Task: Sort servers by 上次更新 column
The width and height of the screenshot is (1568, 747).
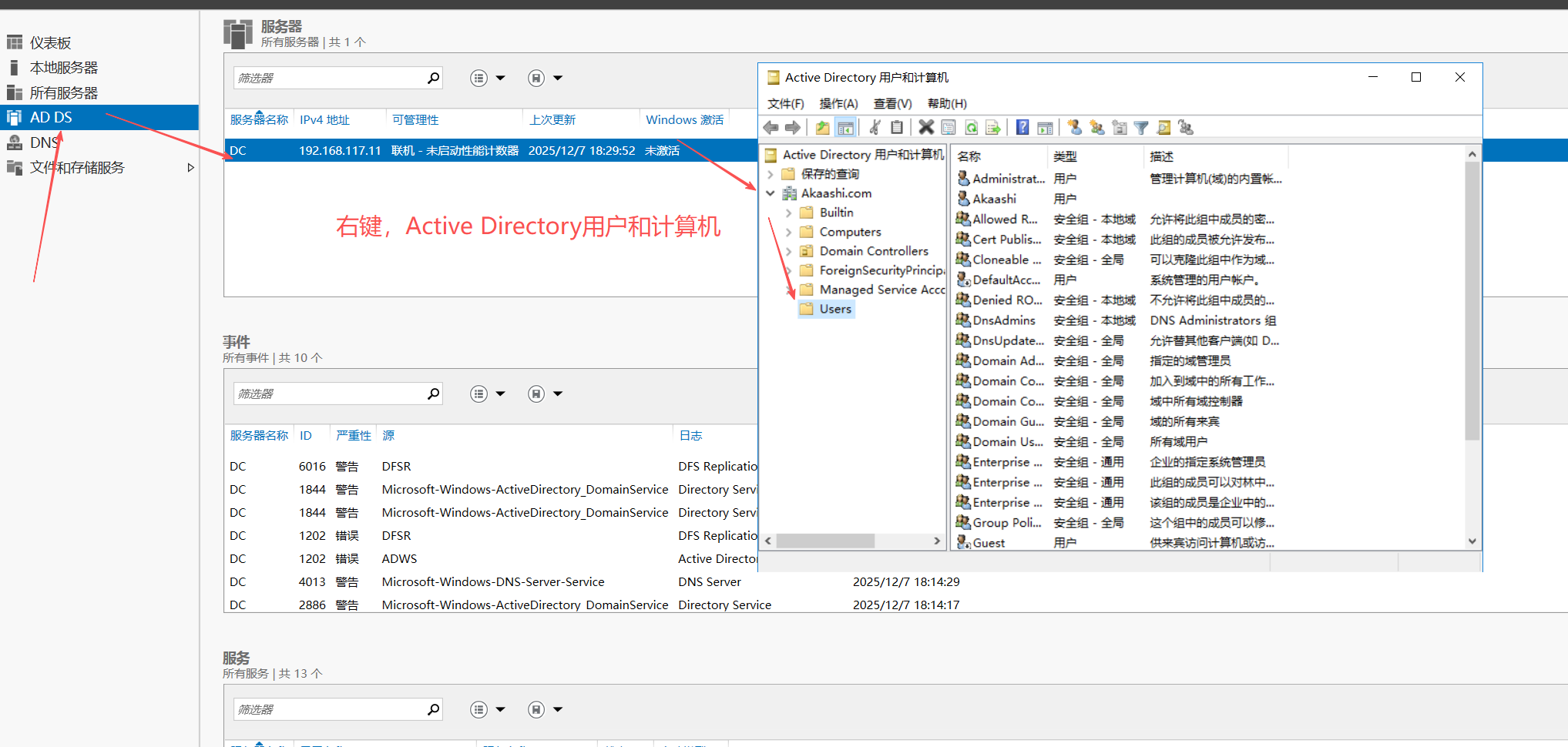Action: click(552, 120)
